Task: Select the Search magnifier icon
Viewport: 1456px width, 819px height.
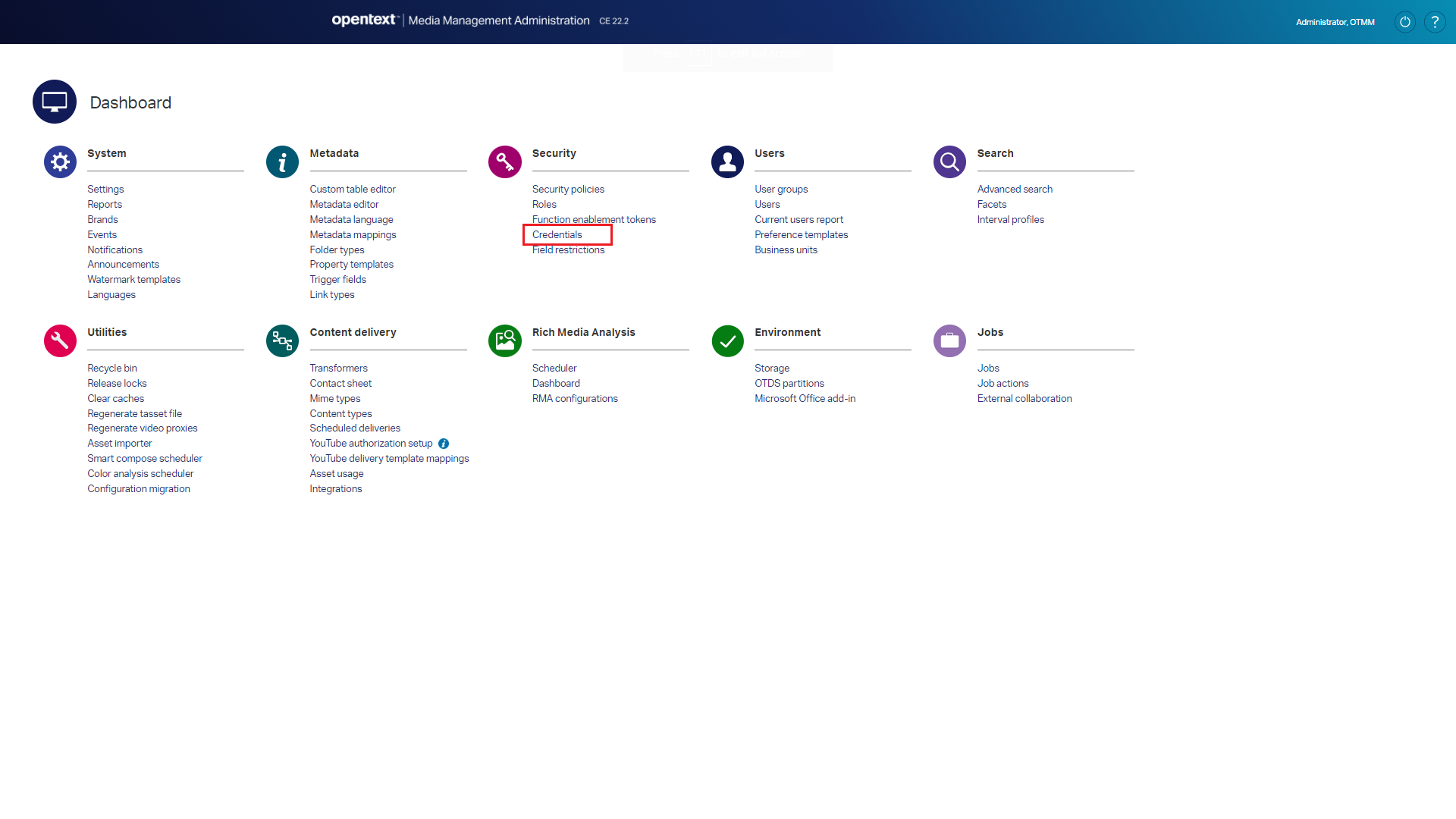Action: pyautogui.click(x=949, y=162)
